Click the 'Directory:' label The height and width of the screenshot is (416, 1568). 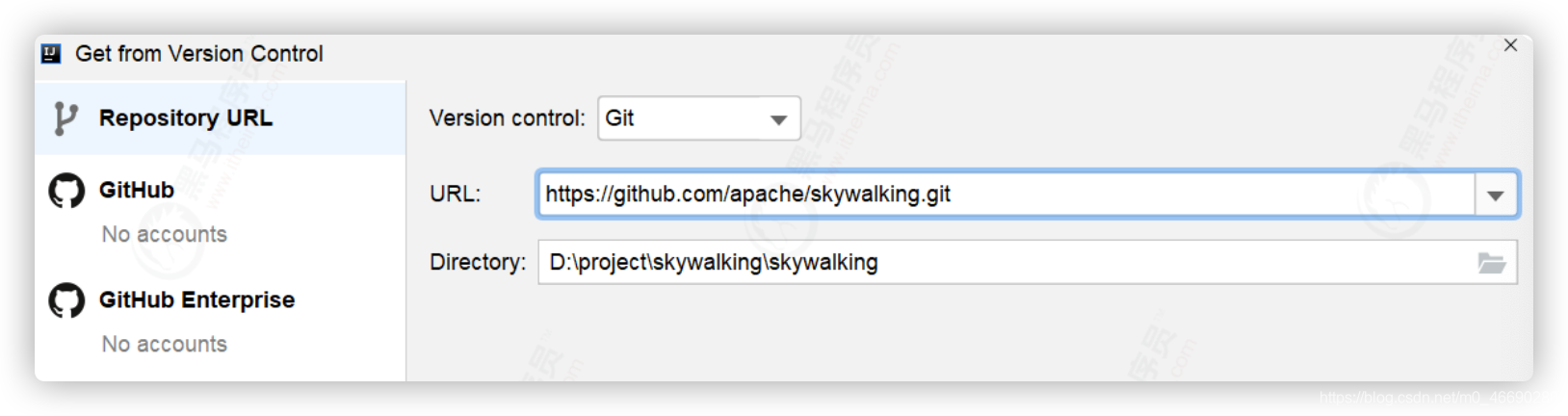[x=478, y=263]
